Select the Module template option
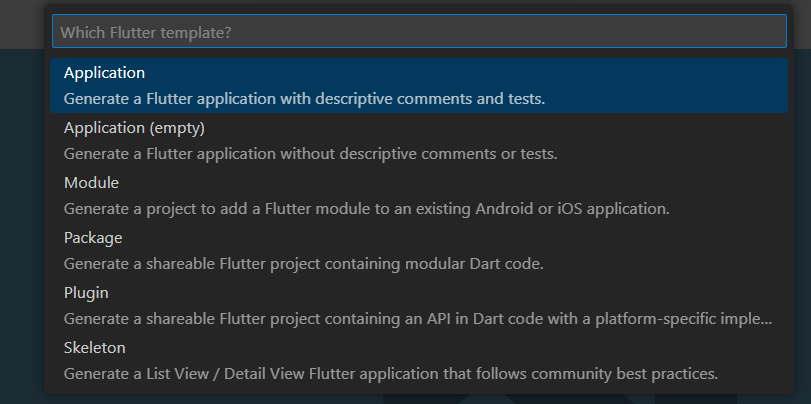811x404 pixels. 420,195
